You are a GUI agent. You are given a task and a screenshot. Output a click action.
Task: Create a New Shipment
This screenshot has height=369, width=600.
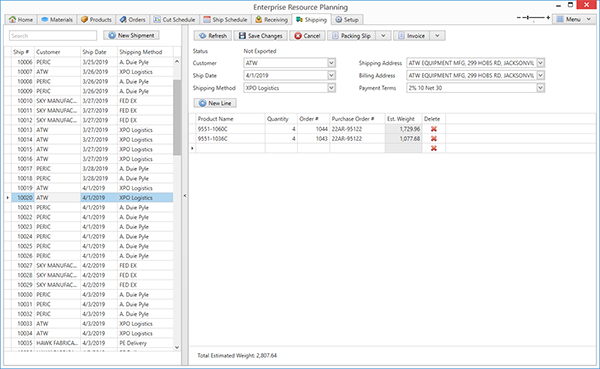coord(131,35)
